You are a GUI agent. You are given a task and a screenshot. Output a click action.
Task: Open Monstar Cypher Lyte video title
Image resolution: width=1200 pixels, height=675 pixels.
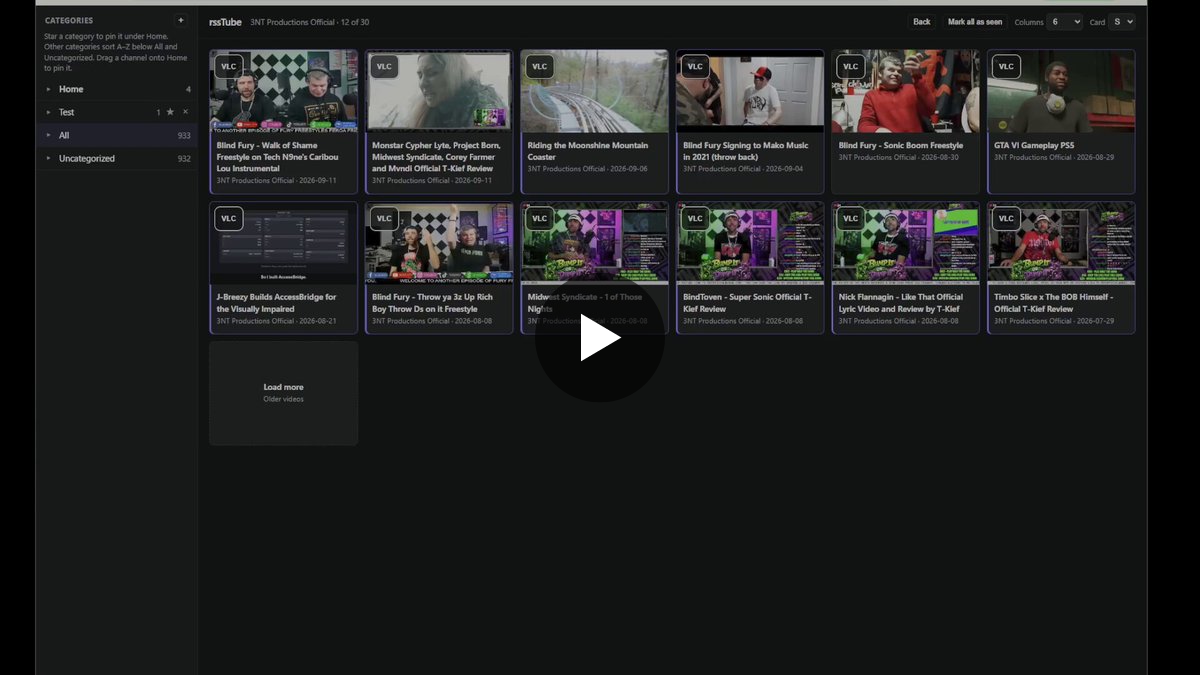[x=436, y=157]
